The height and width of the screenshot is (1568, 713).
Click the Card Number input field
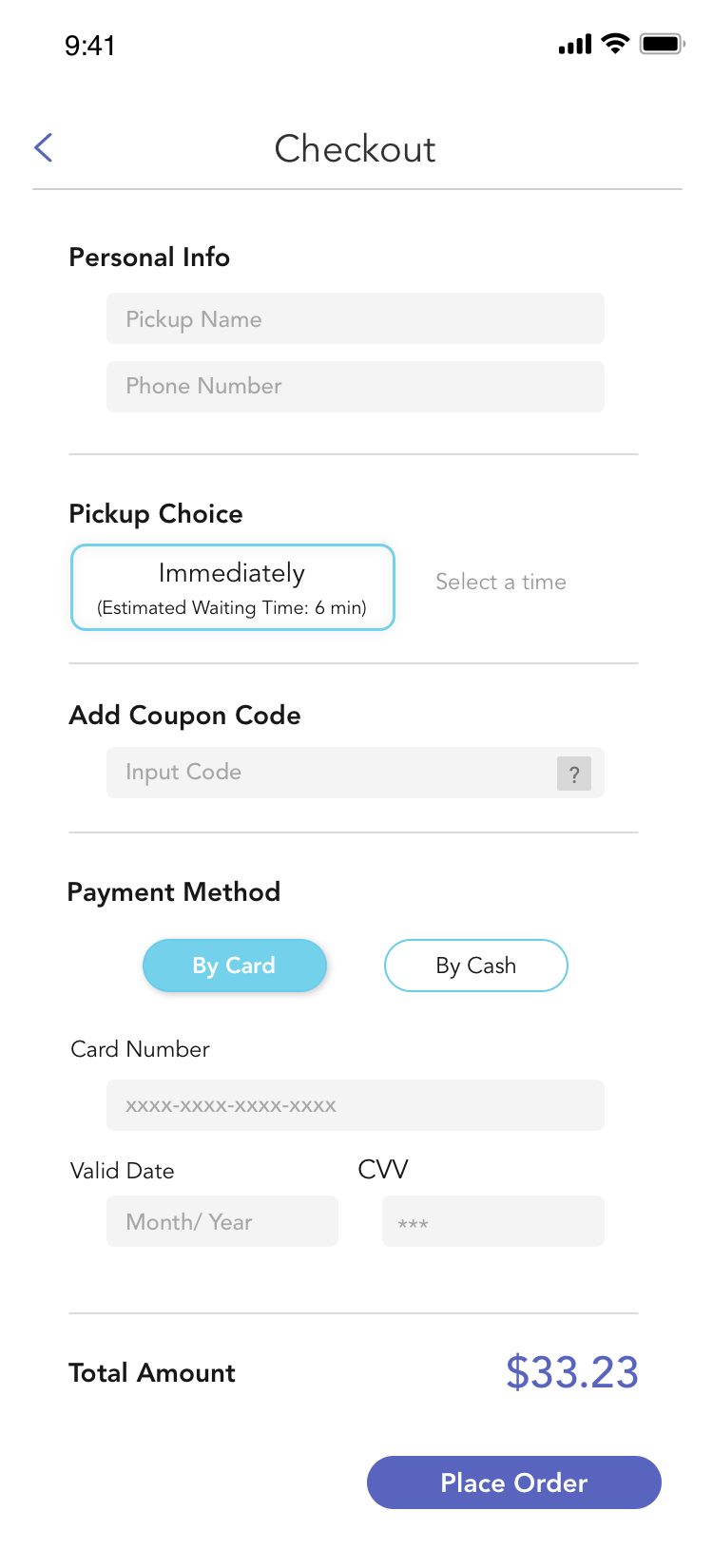click(x=356, y=1105)
